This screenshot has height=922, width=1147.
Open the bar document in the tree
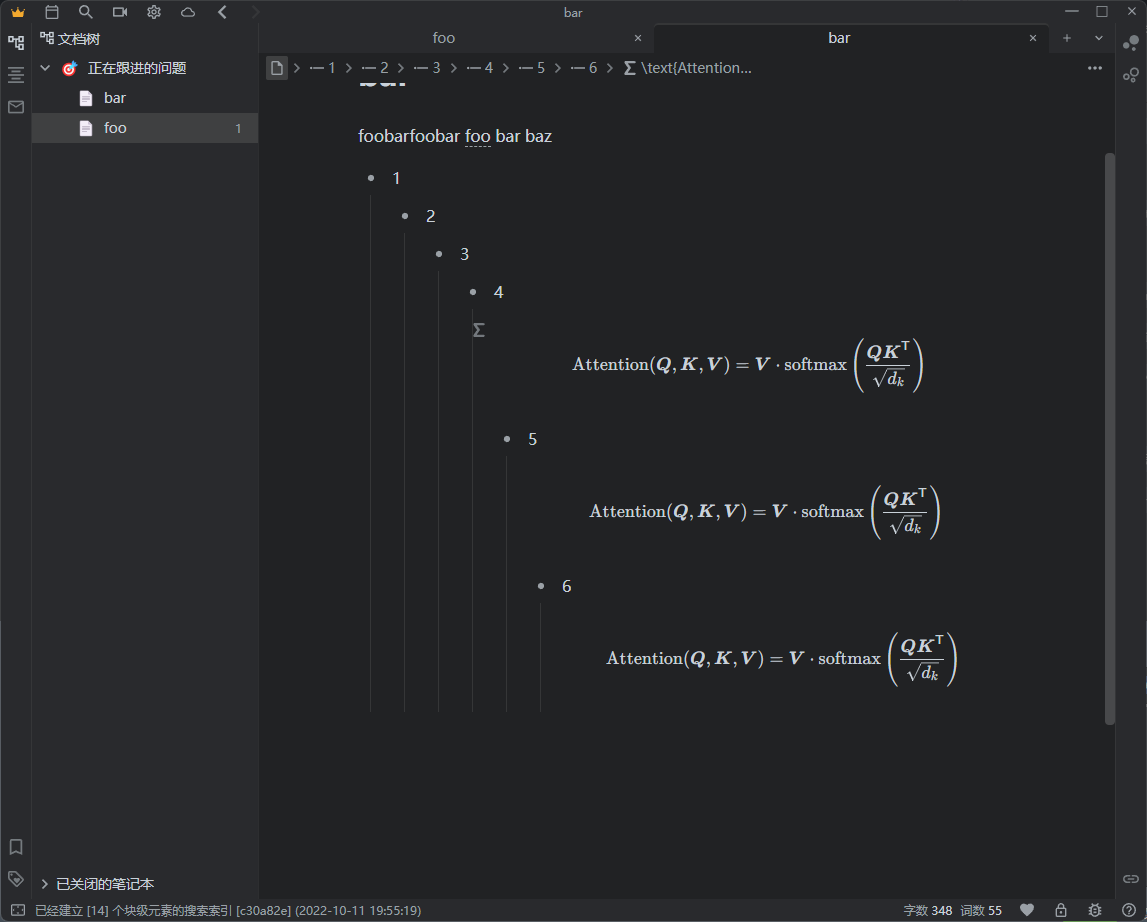(x=145, y=98)
